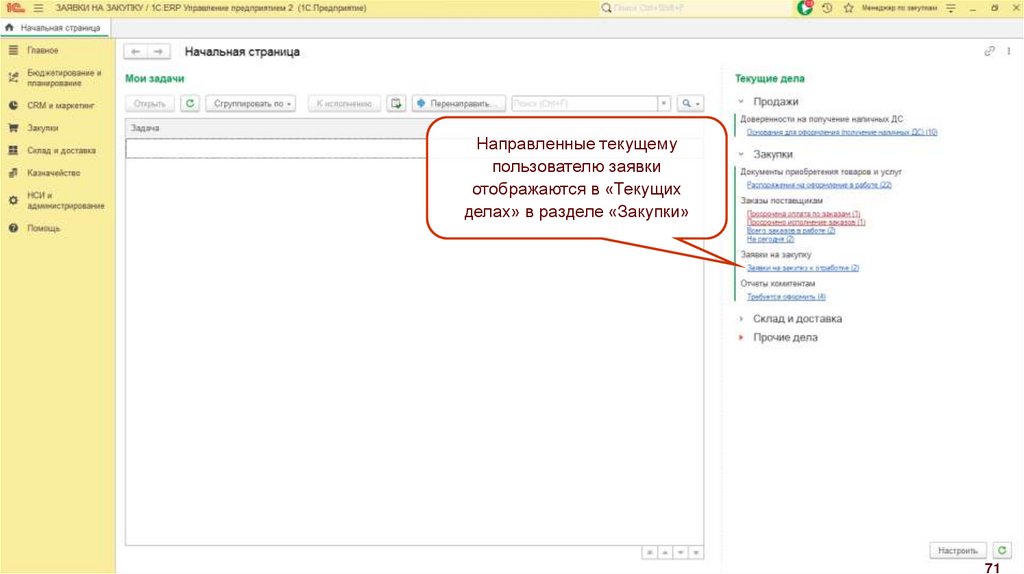Jump to last row with list navigation button
This screenshot has height=574, width=1024.
(696, 552)
